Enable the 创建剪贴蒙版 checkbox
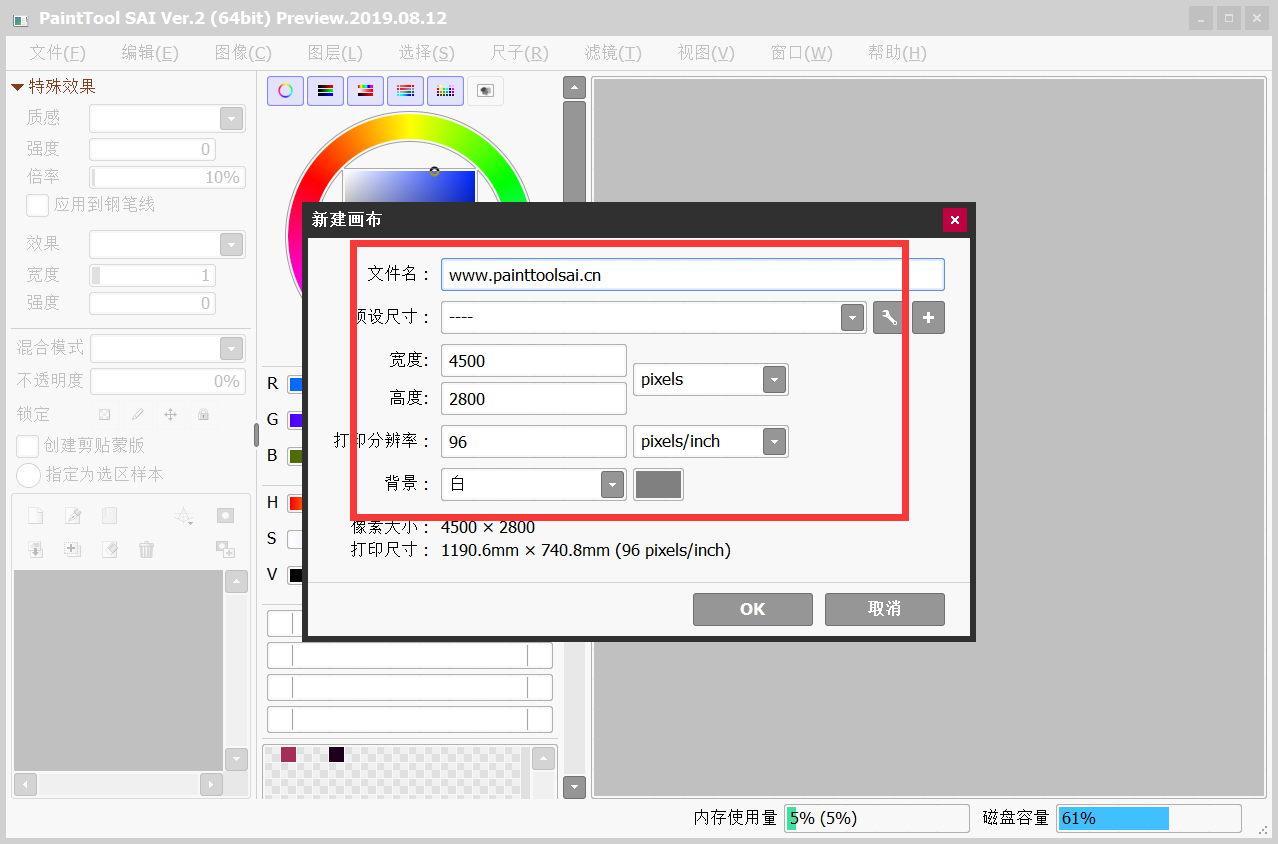The image size is (1278, 844). pyautogui.click(x=28, y=446)
